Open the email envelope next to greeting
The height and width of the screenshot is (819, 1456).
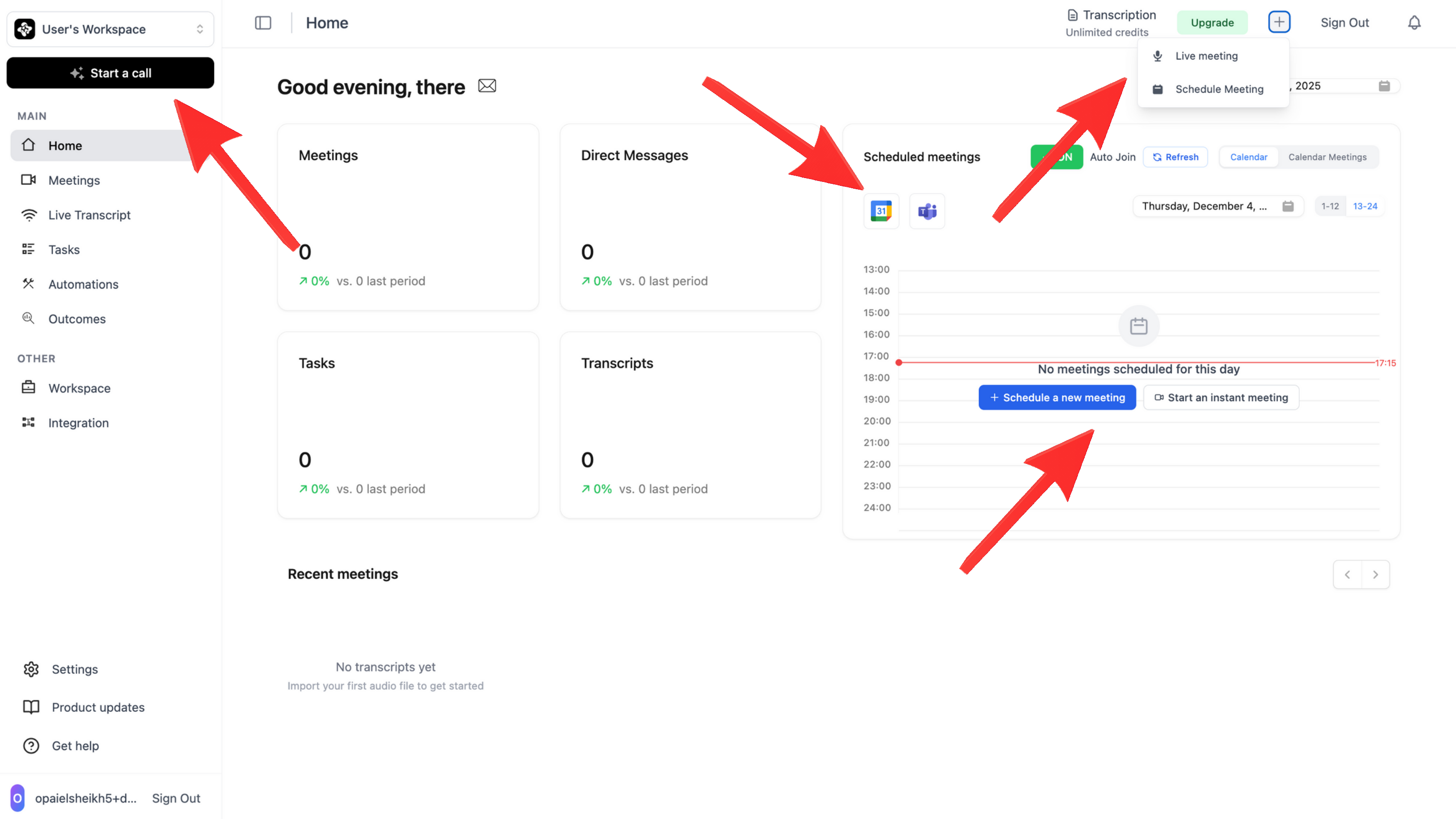487,86
